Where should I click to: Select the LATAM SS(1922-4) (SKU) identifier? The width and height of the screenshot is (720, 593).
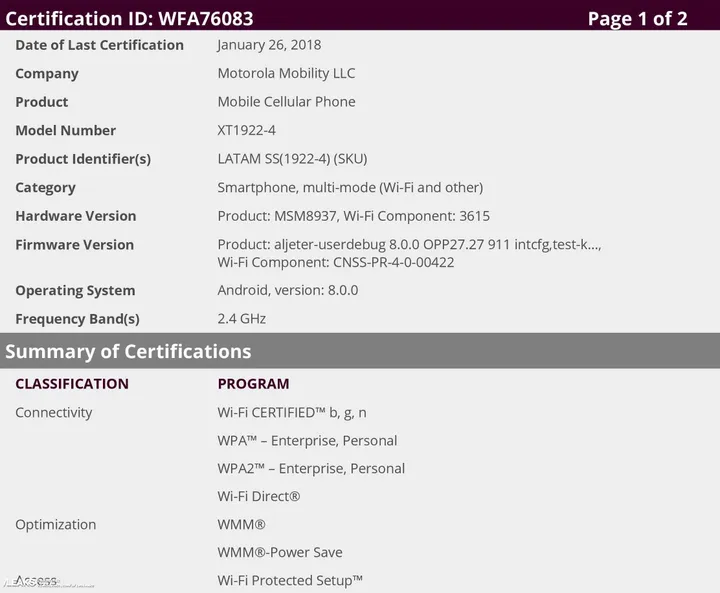[292, 159]
